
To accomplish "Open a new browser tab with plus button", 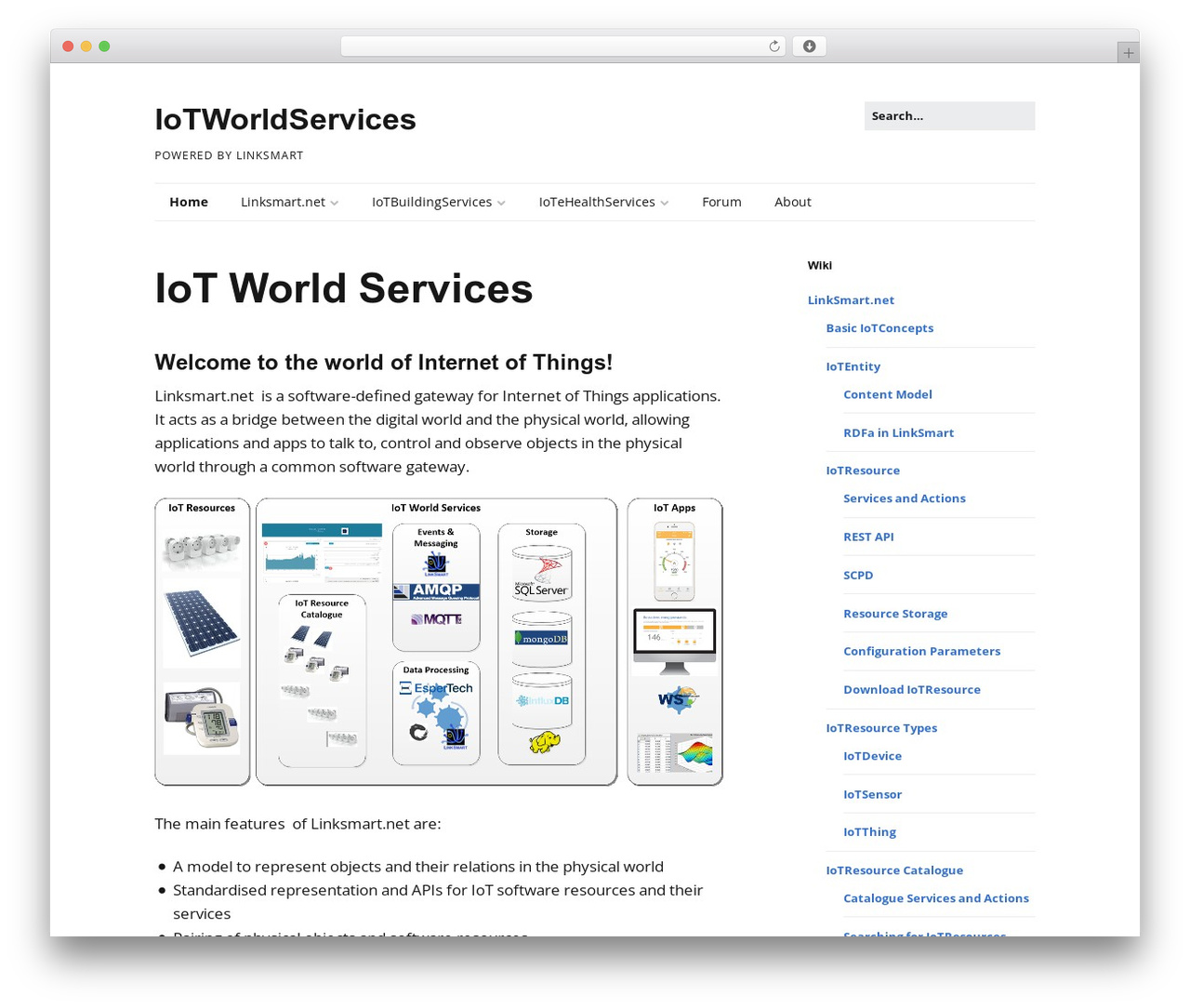I will (x=1128, y=53).
